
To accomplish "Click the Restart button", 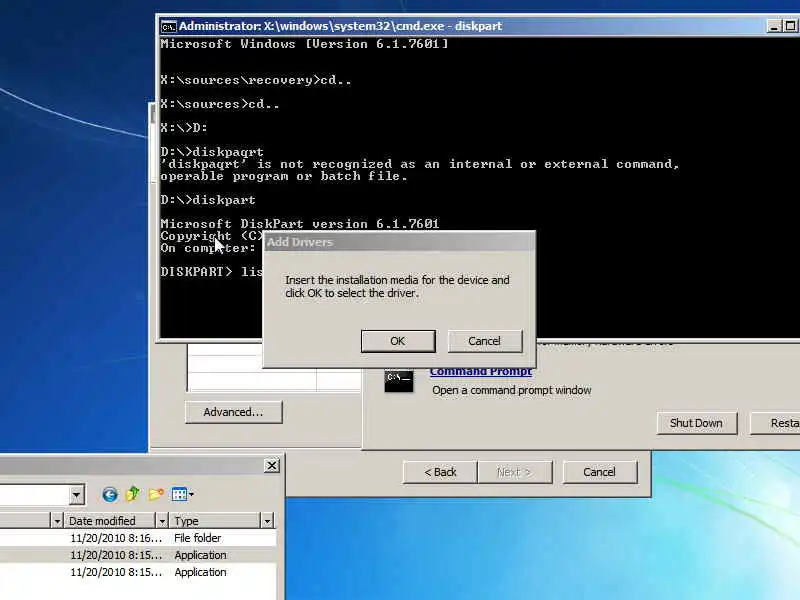I will 775,423.
